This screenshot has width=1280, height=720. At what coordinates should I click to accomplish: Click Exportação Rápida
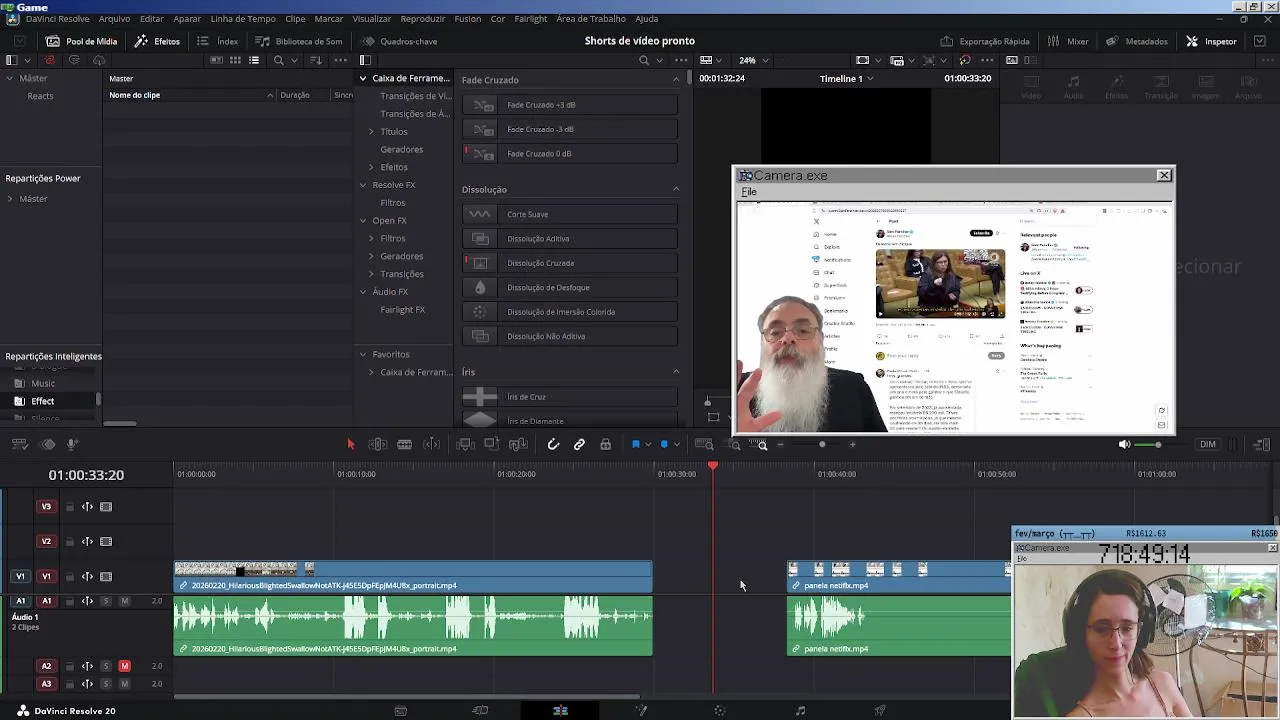(985, 41)
